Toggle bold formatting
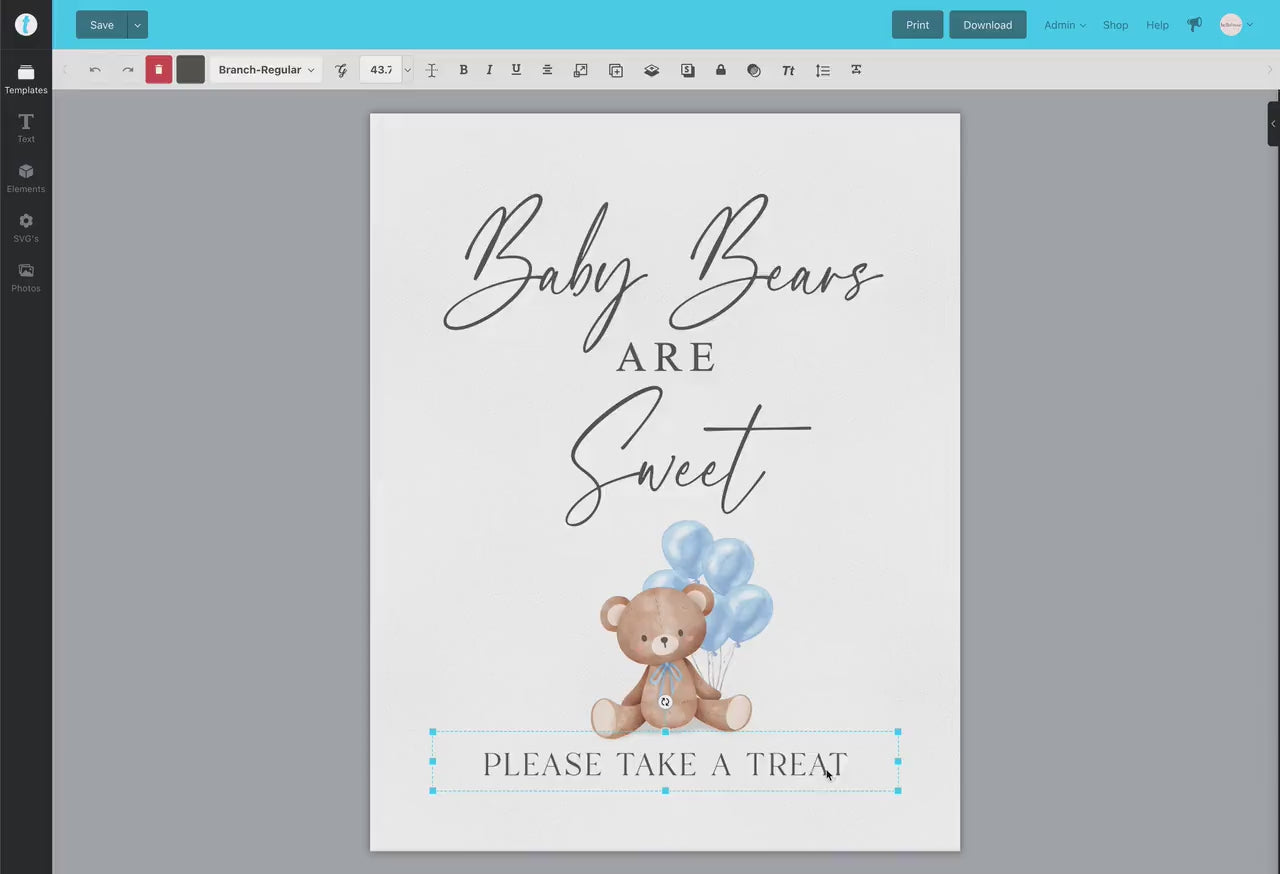Viewport: 1280px width, 874px height. (x=463, y=70)
